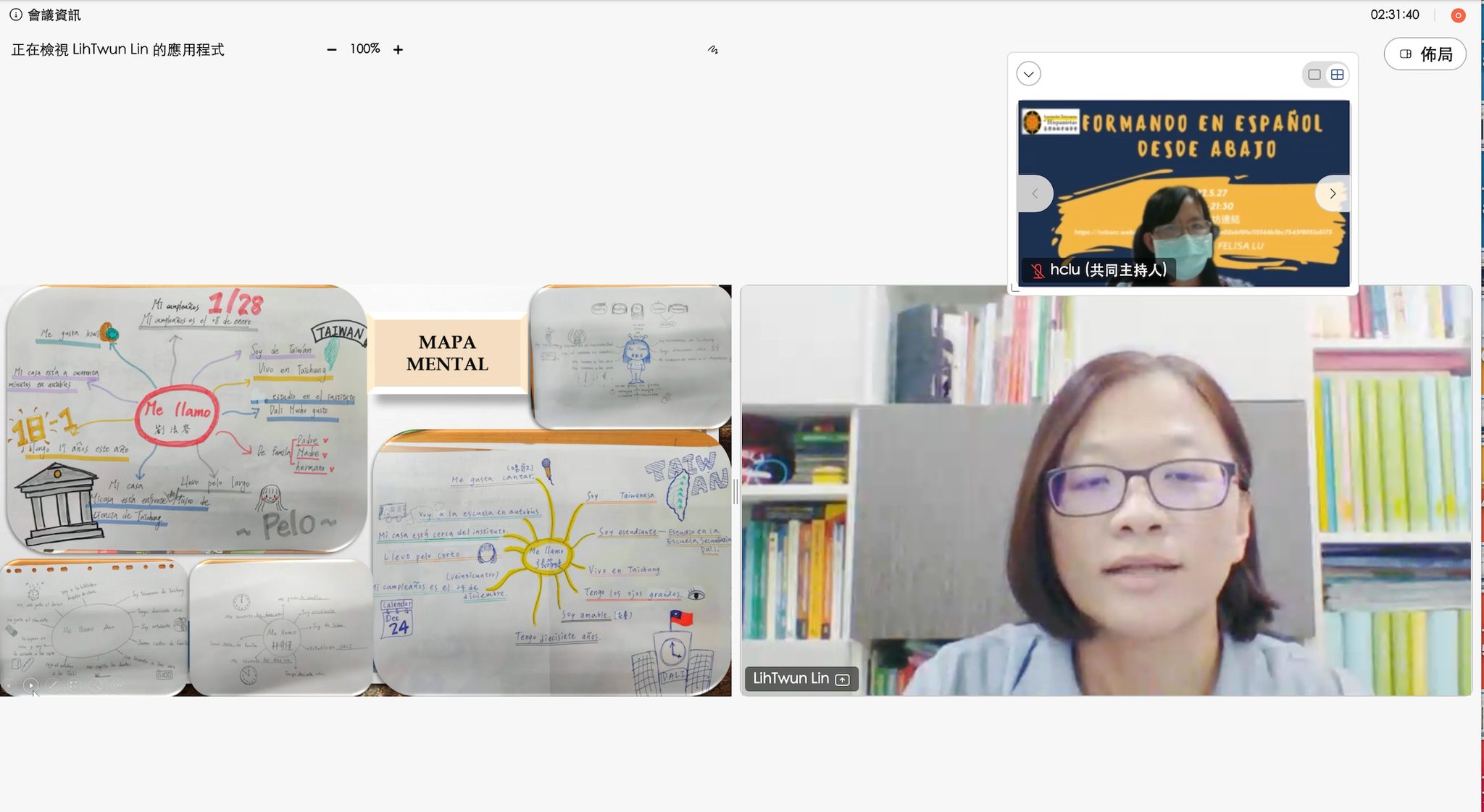This screenshot has width=1484, height=812.
Task: Click the LihTwun Lin name label
Action: (791, 679)
